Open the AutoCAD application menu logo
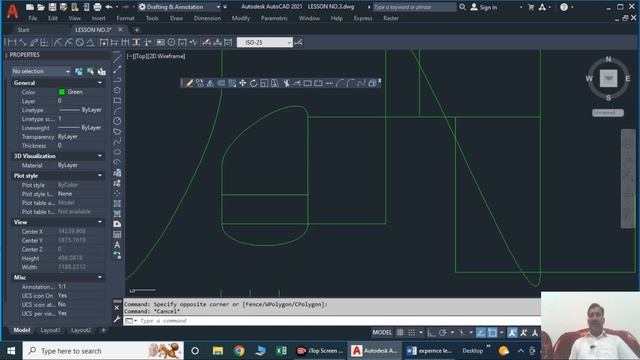This screenshot has width=640, height=360. coord(12,11)
